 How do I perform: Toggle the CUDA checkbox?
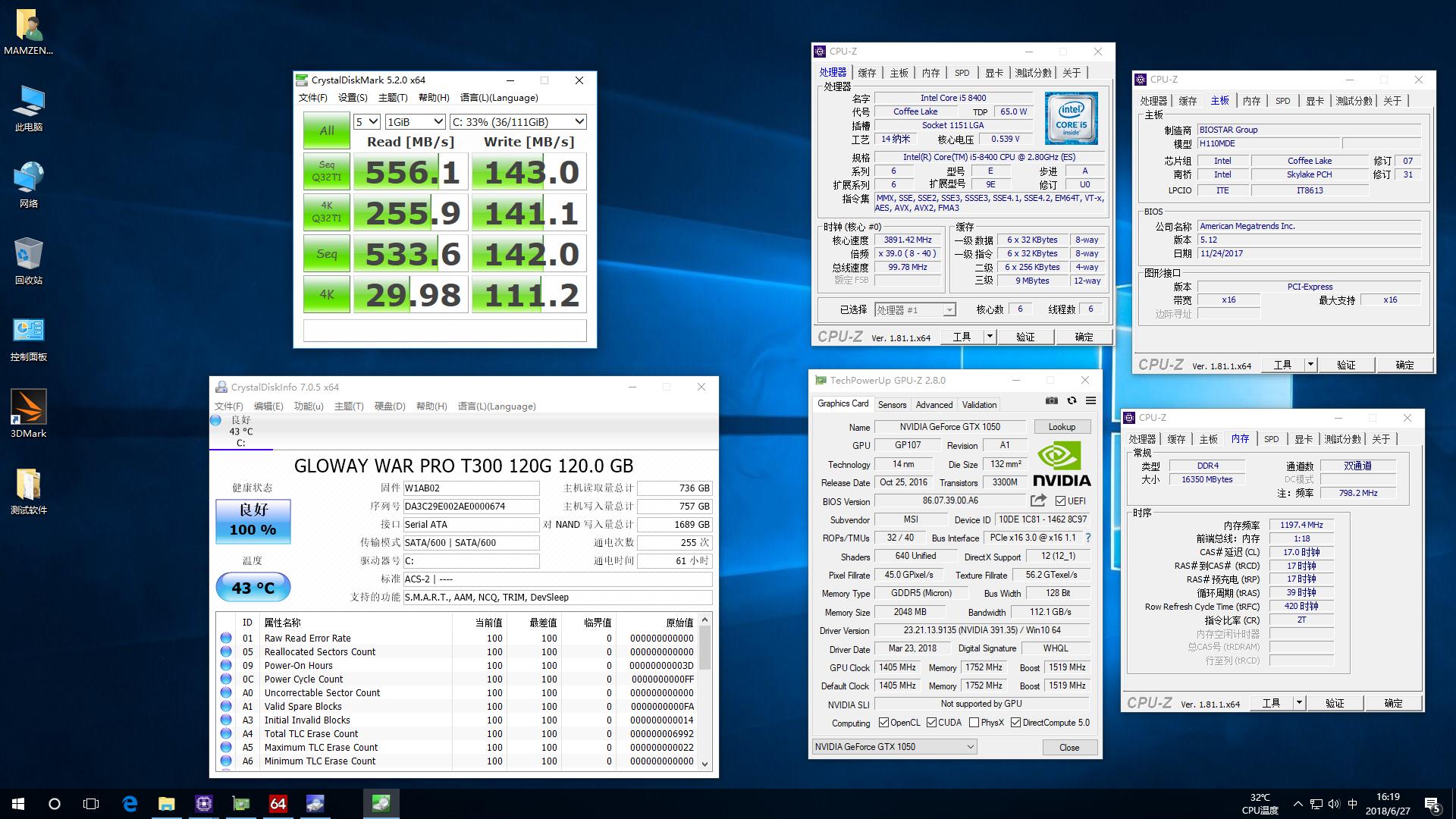931,723
